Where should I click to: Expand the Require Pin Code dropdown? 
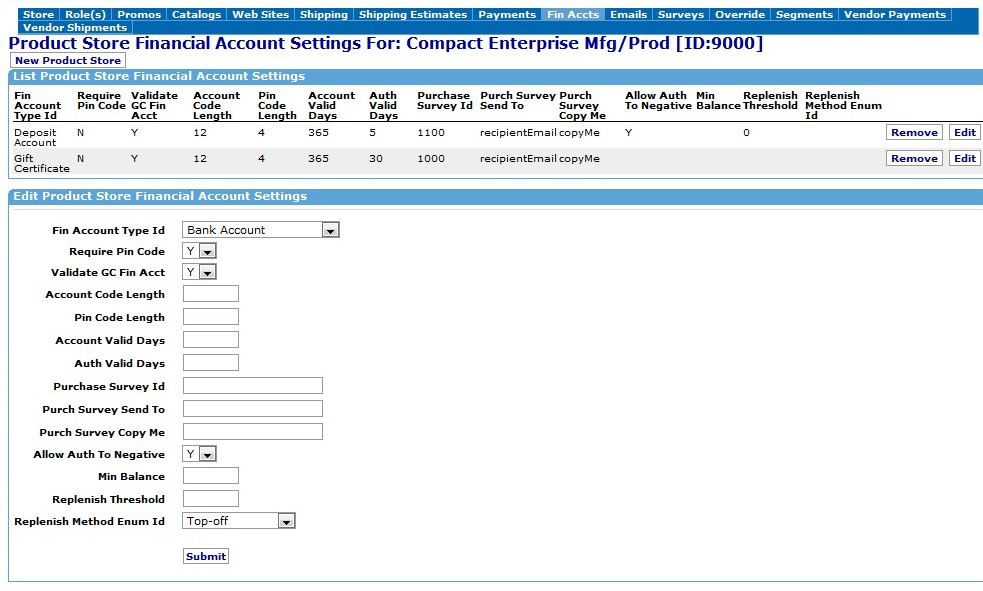[x=199, y=251]
